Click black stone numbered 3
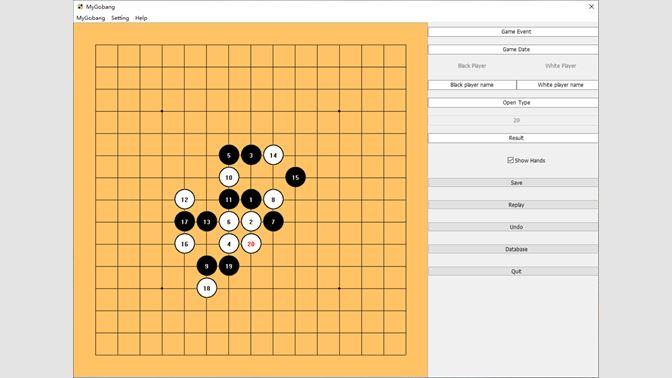This screenshot has height=378, width=672. click(x=251, y=155)
